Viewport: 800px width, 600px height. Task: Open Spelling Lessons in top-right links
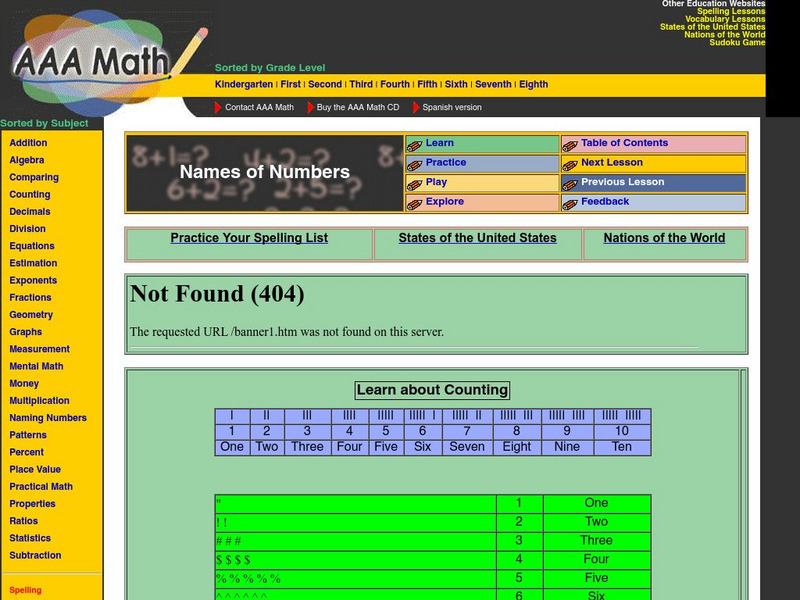coord(731,11)
